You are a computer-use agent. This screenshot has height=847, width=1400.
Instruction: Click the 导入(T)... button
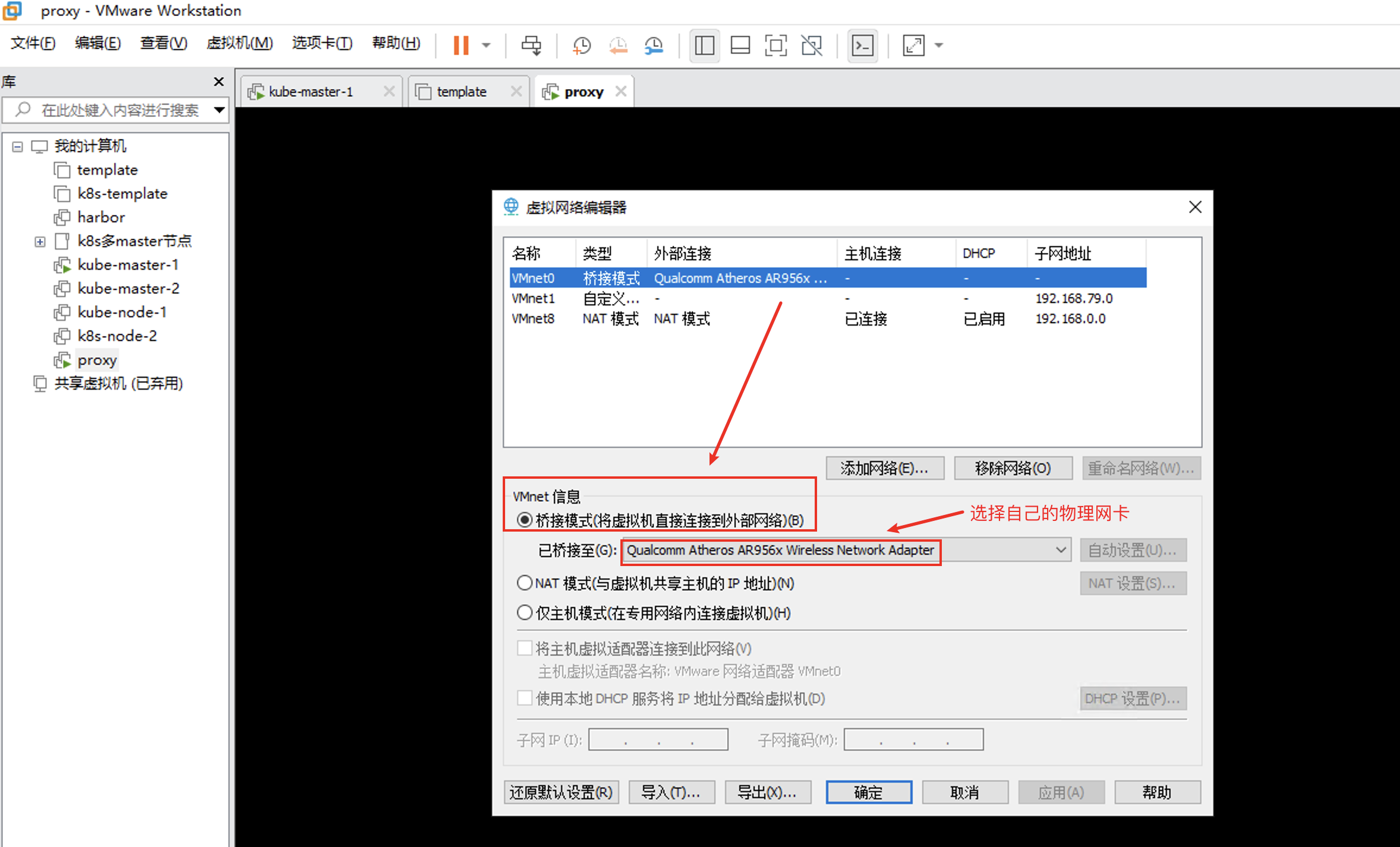(671, 792)
